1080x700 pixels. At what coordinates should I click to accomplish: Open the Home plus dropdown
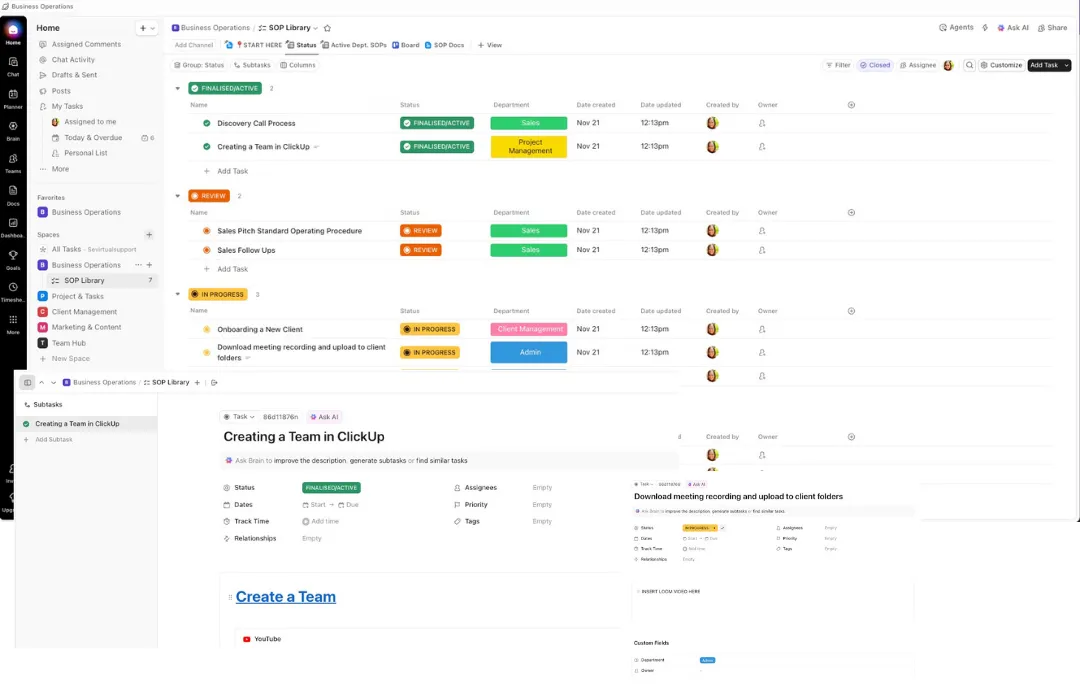pyautogui.click(x=147, y=28)
